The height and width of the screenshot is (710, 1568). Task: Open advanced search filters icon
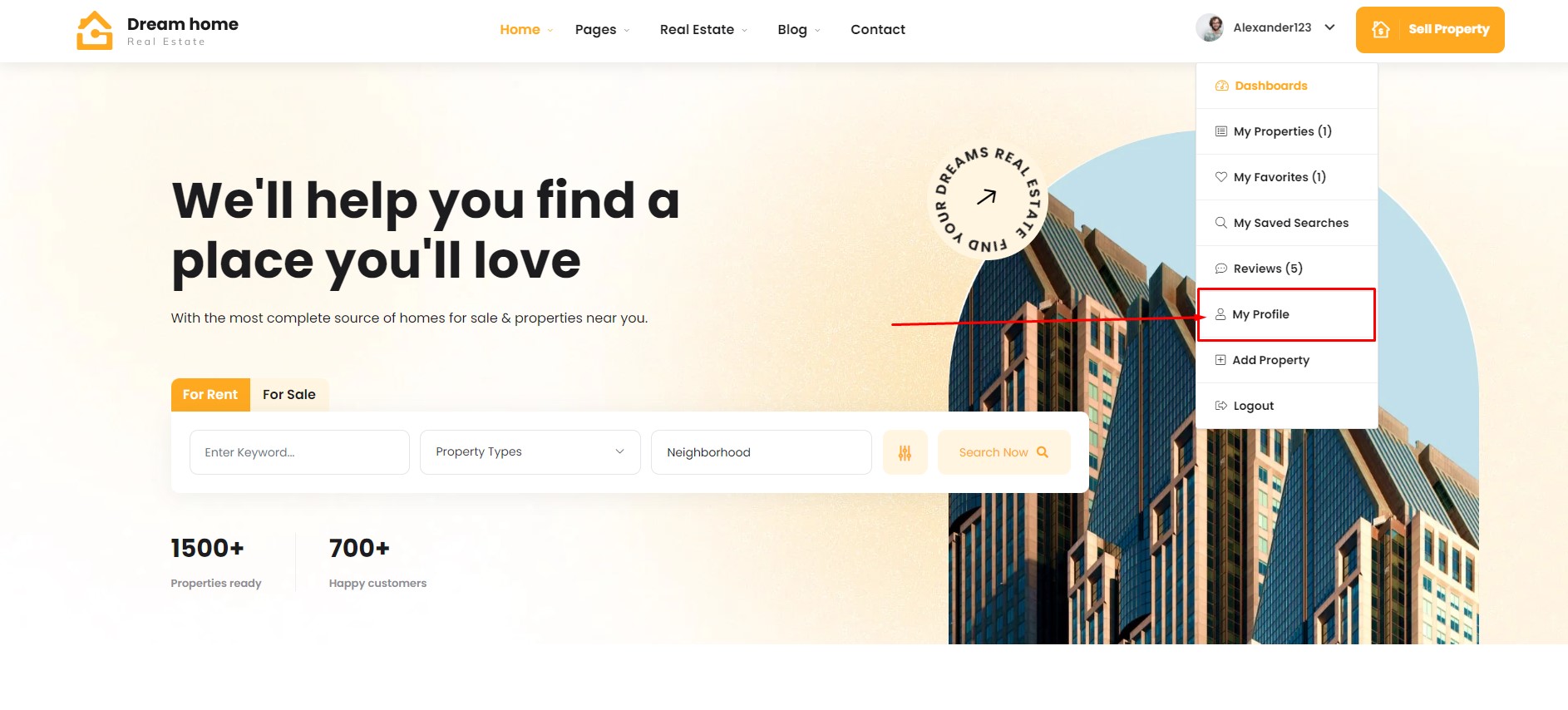click(x=905, y=452)
